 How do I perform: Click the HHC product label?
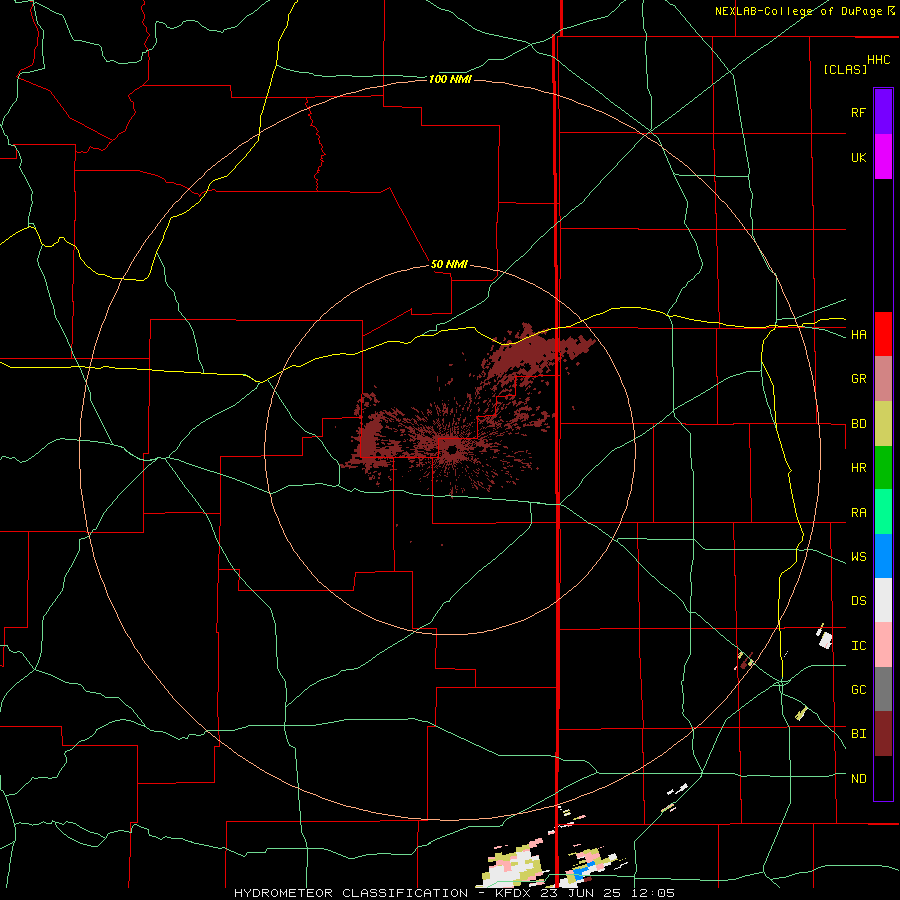[x=878, y=60]
